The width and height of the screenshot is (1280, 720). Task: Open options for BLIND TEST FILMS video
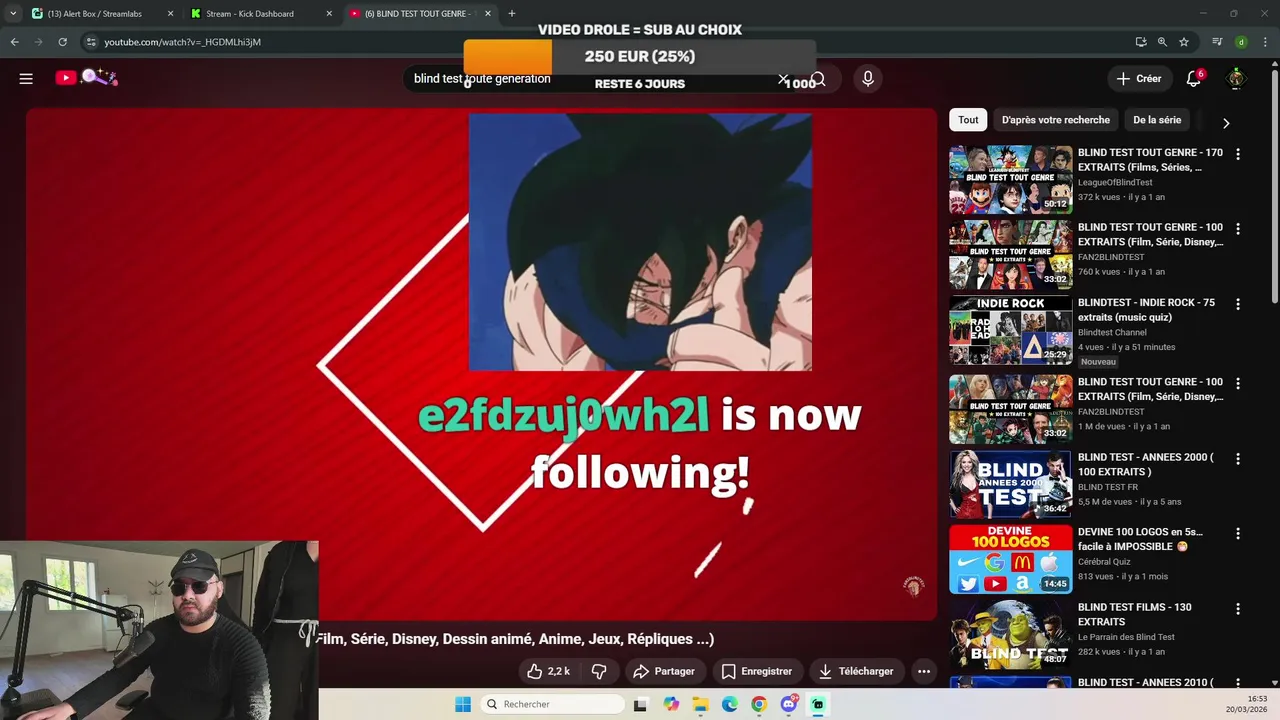[x=1238, y=609]
